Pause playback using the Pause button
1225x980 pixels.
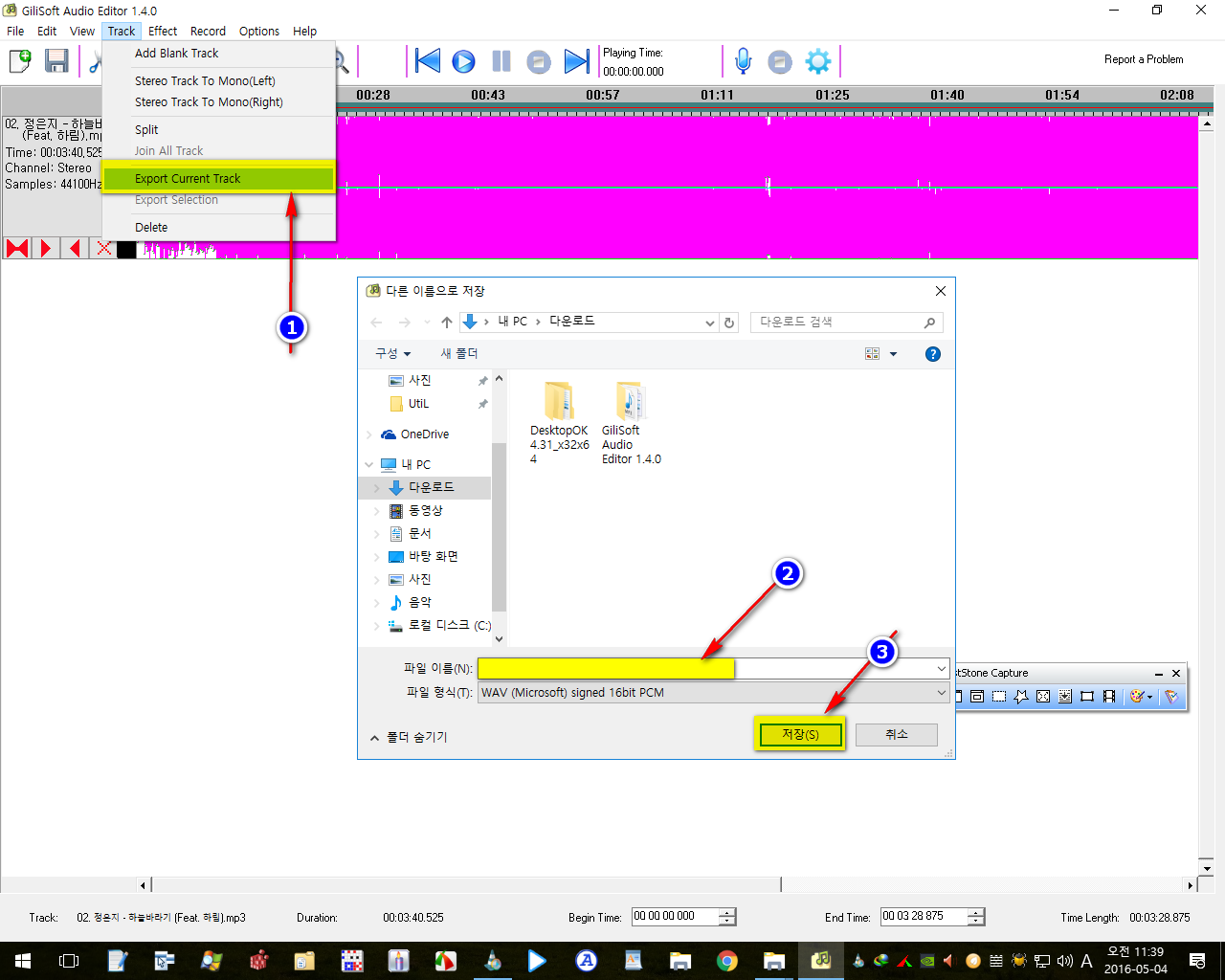pos(501,61)
